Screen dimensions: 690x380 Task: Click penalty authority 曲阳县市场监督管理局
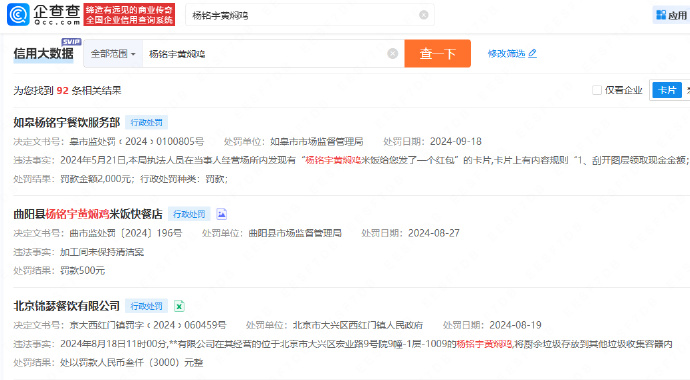pyautogui.click(x=295, y=233)
